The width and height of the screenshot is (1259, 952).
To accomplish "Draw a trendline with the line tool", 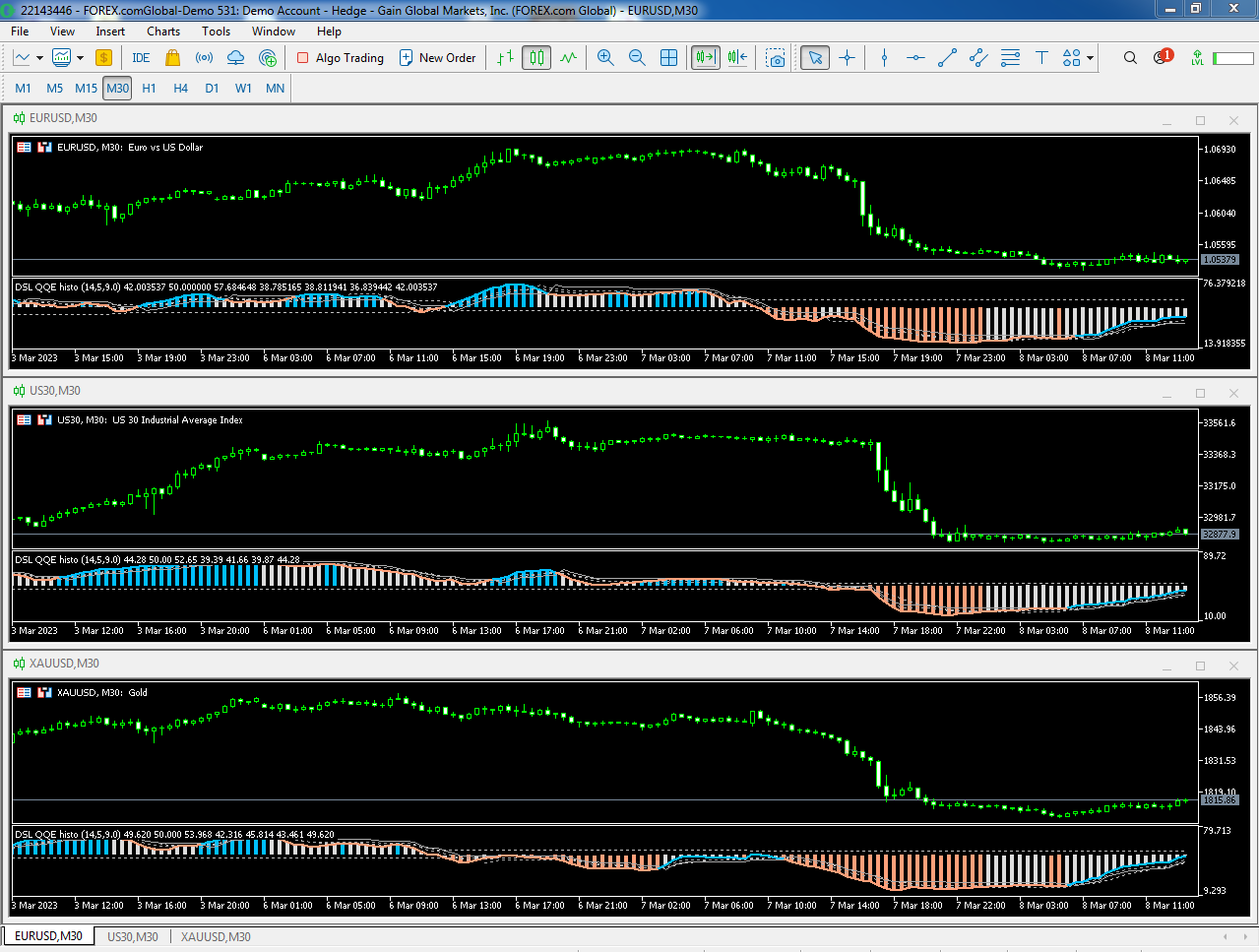I will (x=947, y=58).
